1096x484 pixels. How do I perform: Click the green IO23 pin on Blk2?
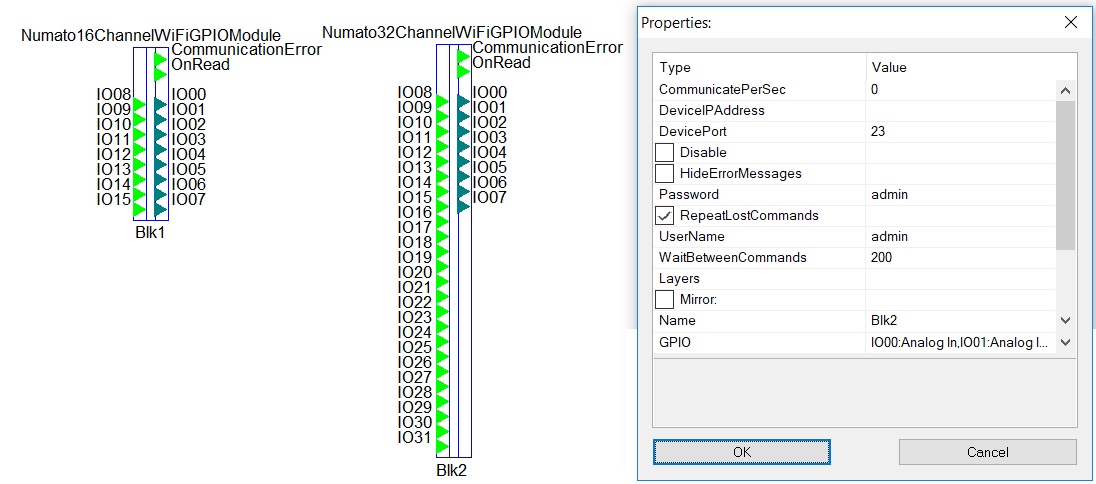pyautogui.click(x=442, y=326)
